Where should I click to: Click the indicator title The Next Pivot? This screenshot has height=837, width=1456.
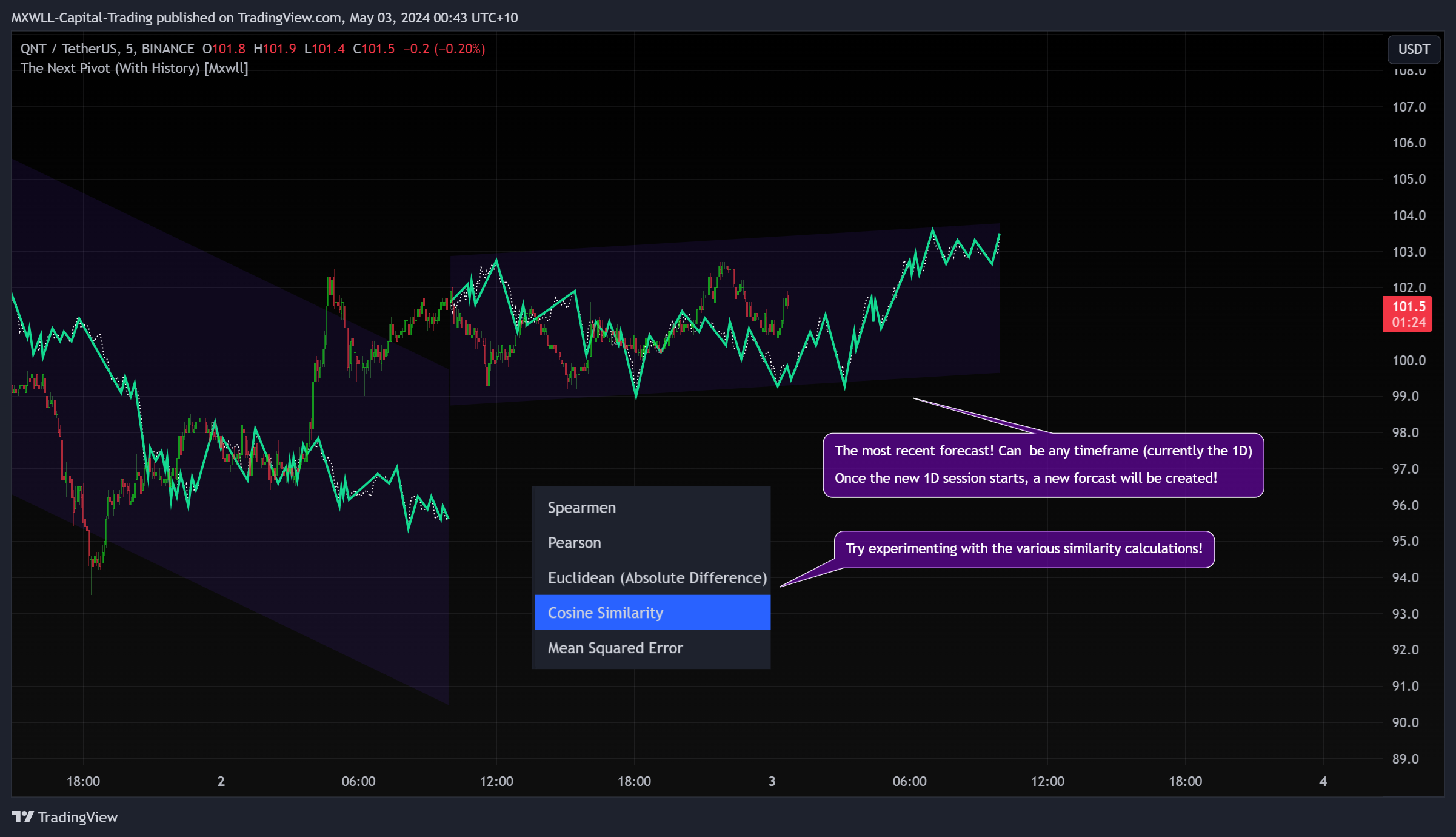tap(135, 69)
